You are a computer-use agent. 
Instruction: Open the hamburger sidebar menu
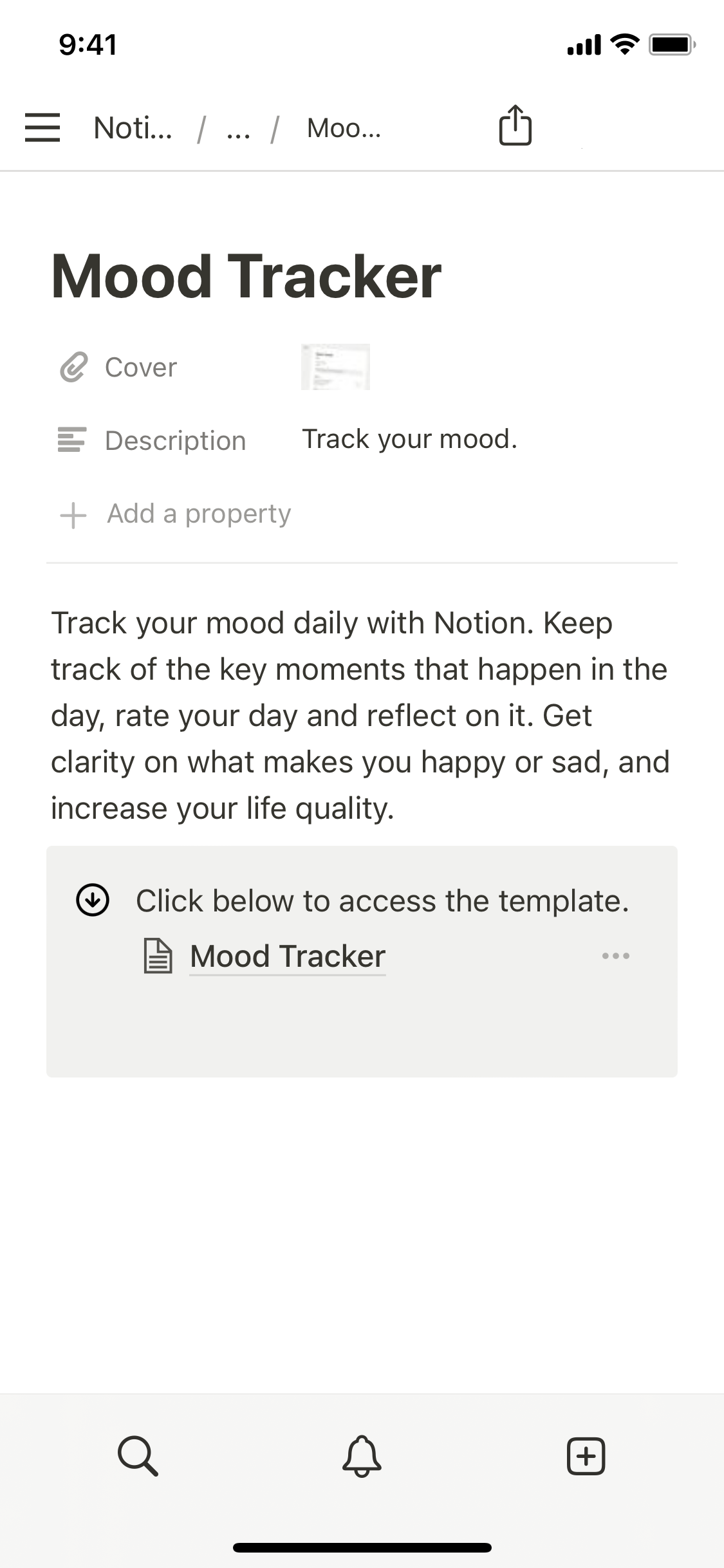(42, 127)
